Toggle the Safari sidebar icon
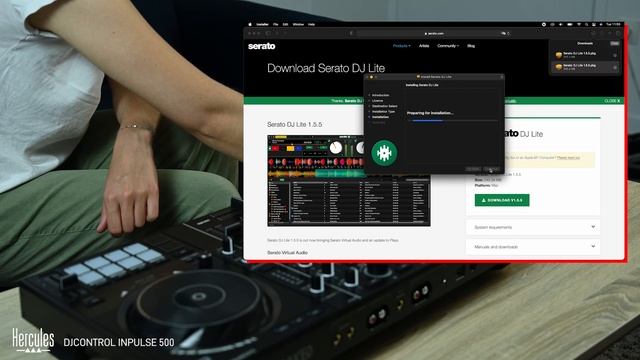Viewport: 640px width, 360px height. (x=268, y=33)
